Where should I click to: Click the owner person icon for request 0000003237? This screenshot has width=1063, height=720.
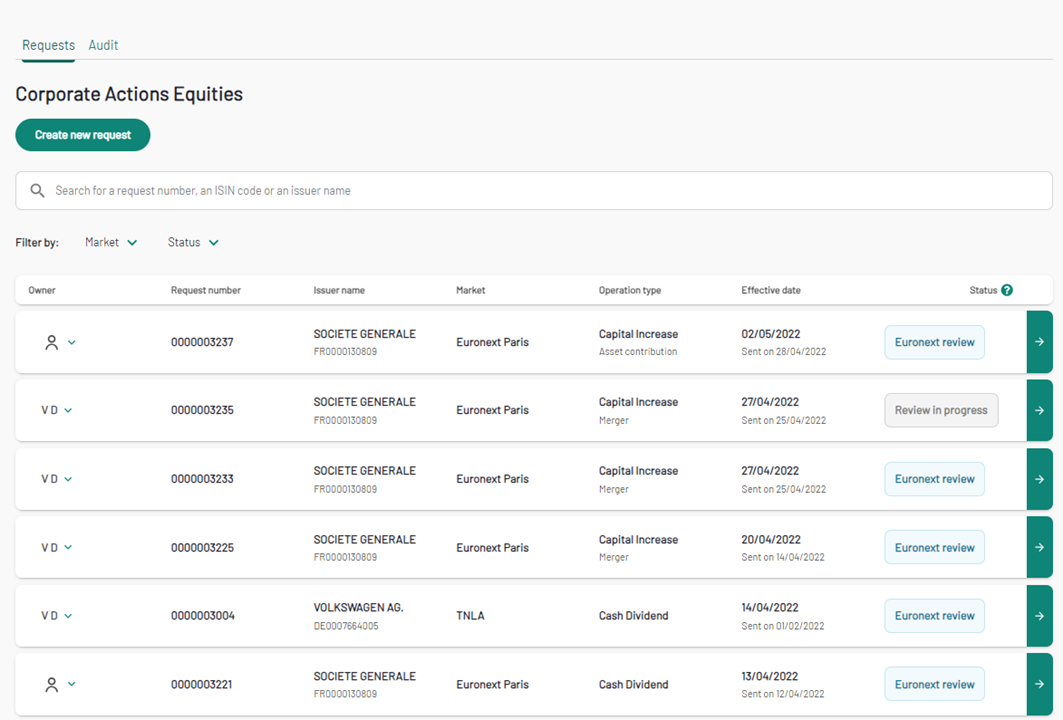point(52,342)
